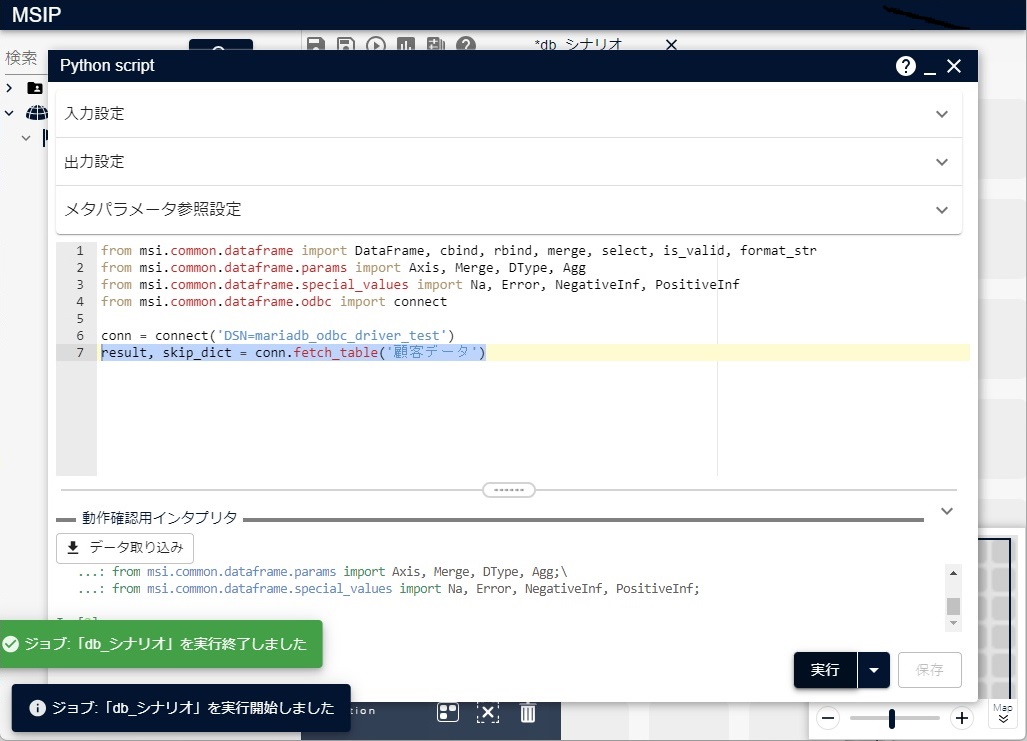Image resolution: width=1027 pixels, height=741 pixels.
Task: Select the *db_シナリオ tab
Action: tap(578, 45)
